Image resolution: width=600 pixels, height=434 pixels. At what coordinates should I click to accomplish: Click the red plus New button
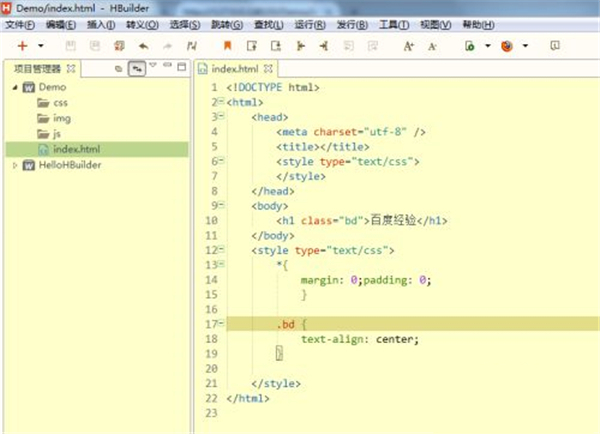click(x=22, y=45)
